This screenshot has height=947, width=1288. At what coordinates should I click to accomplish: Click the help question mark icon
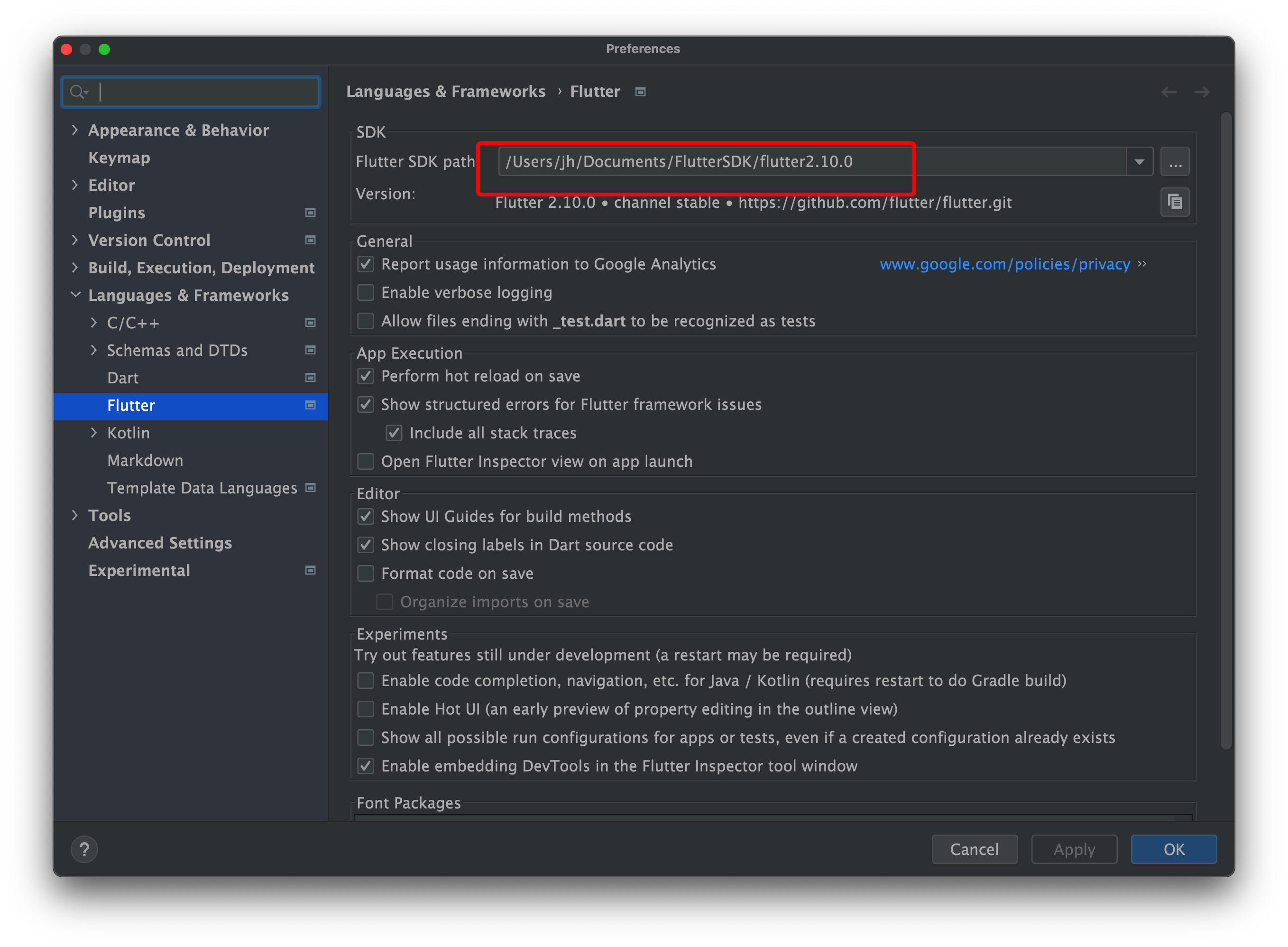coord(84,849)
